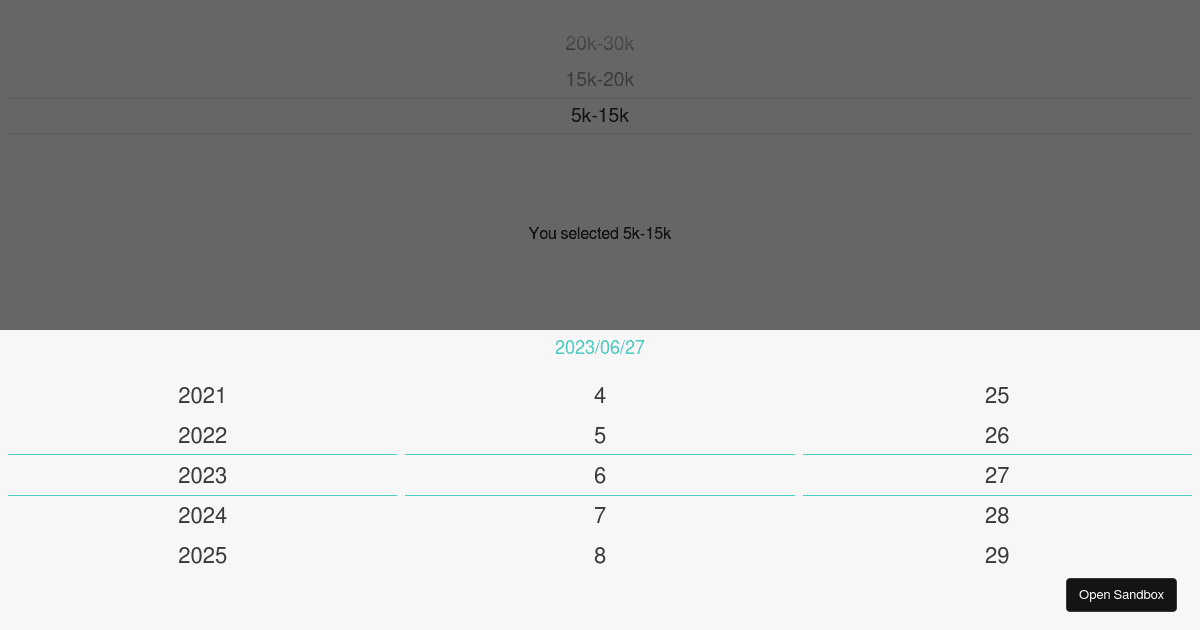Screen dimensions: 1200x630
Task: Select month 8 at the column bottom
Action: (600, 556)
